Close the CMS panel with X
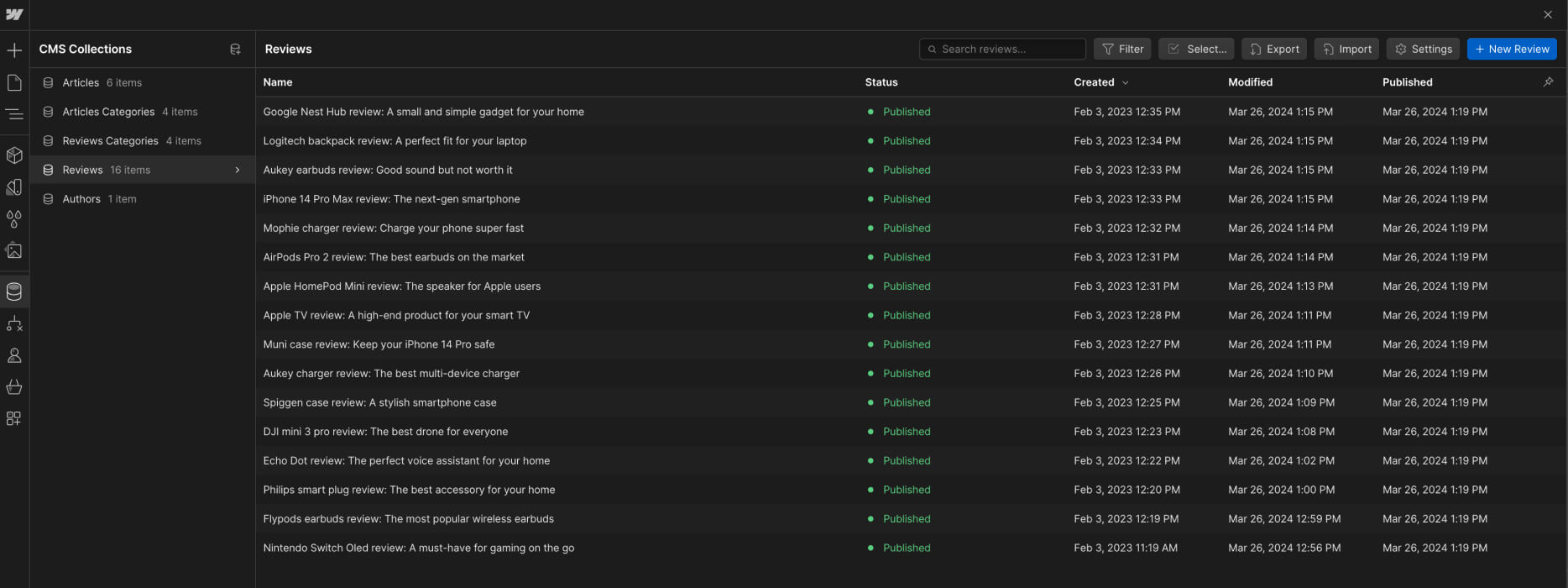Screen dimensions: 1568x588 tap(1548, 14)
